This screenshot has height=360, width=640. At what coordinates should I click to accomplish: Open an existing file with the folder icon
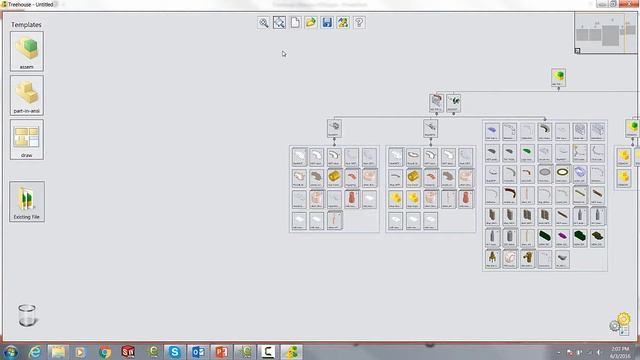tap(311, 22)
